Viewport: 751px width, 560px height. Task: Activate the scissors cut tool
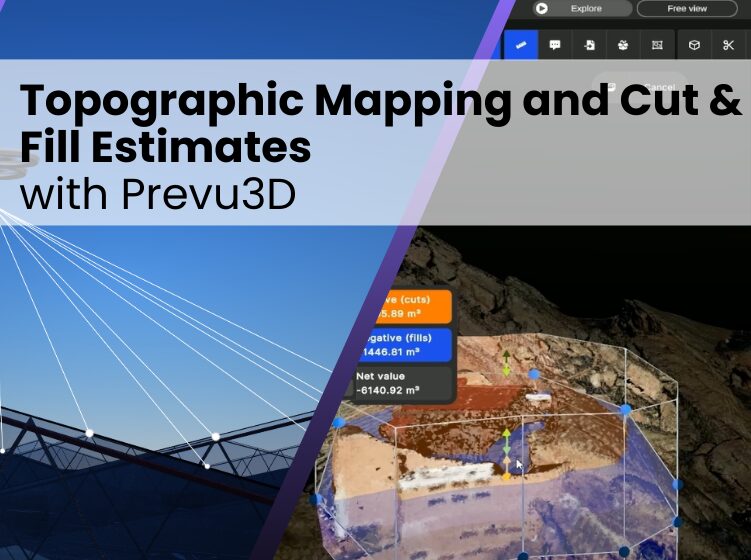pos(728,45)
